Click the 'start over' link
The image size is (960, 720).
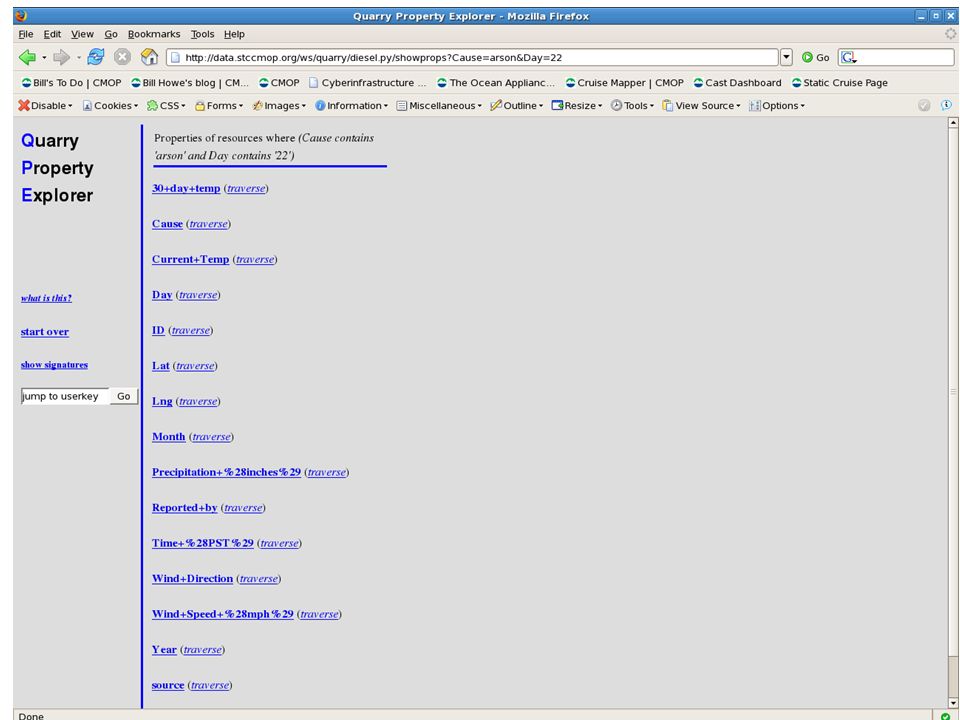pyautogui.click(x=45, y=332)
